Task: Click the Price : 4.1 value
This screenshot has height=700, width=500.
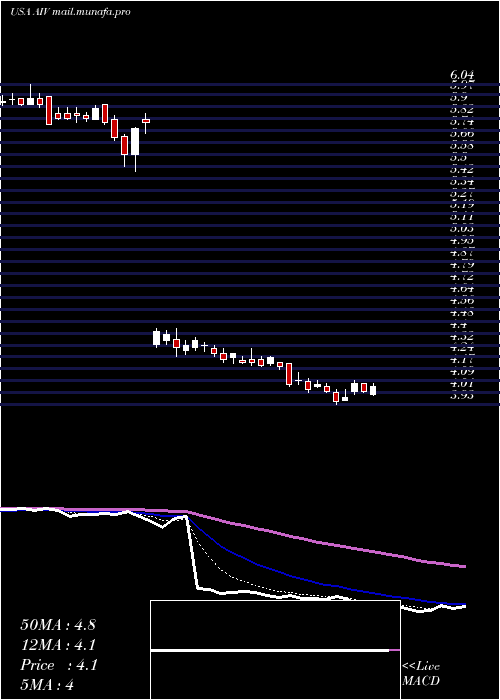Action: pos(59,665)
